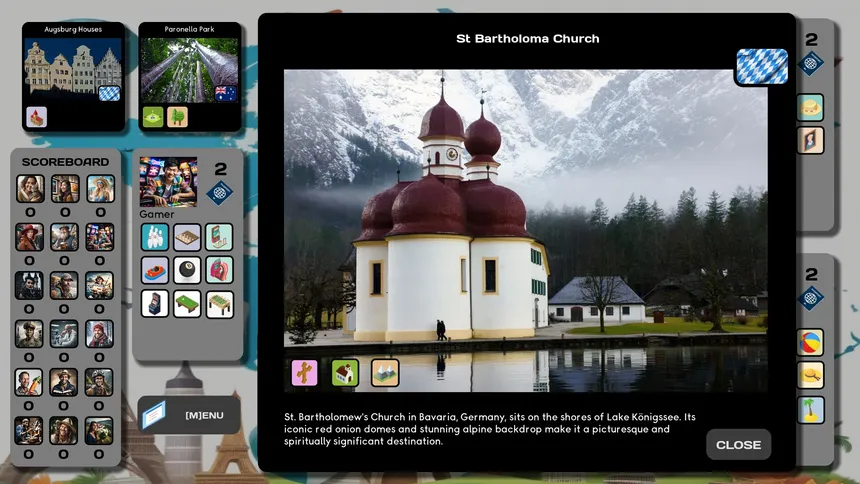Select the foosball table icon
Viewport: 860px width, 484px height.
coord(219,304)
